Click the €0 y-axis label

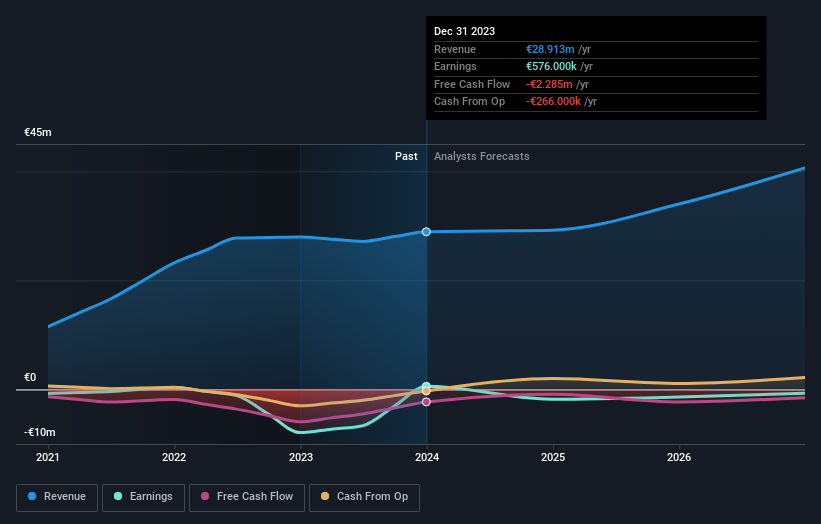30,377
